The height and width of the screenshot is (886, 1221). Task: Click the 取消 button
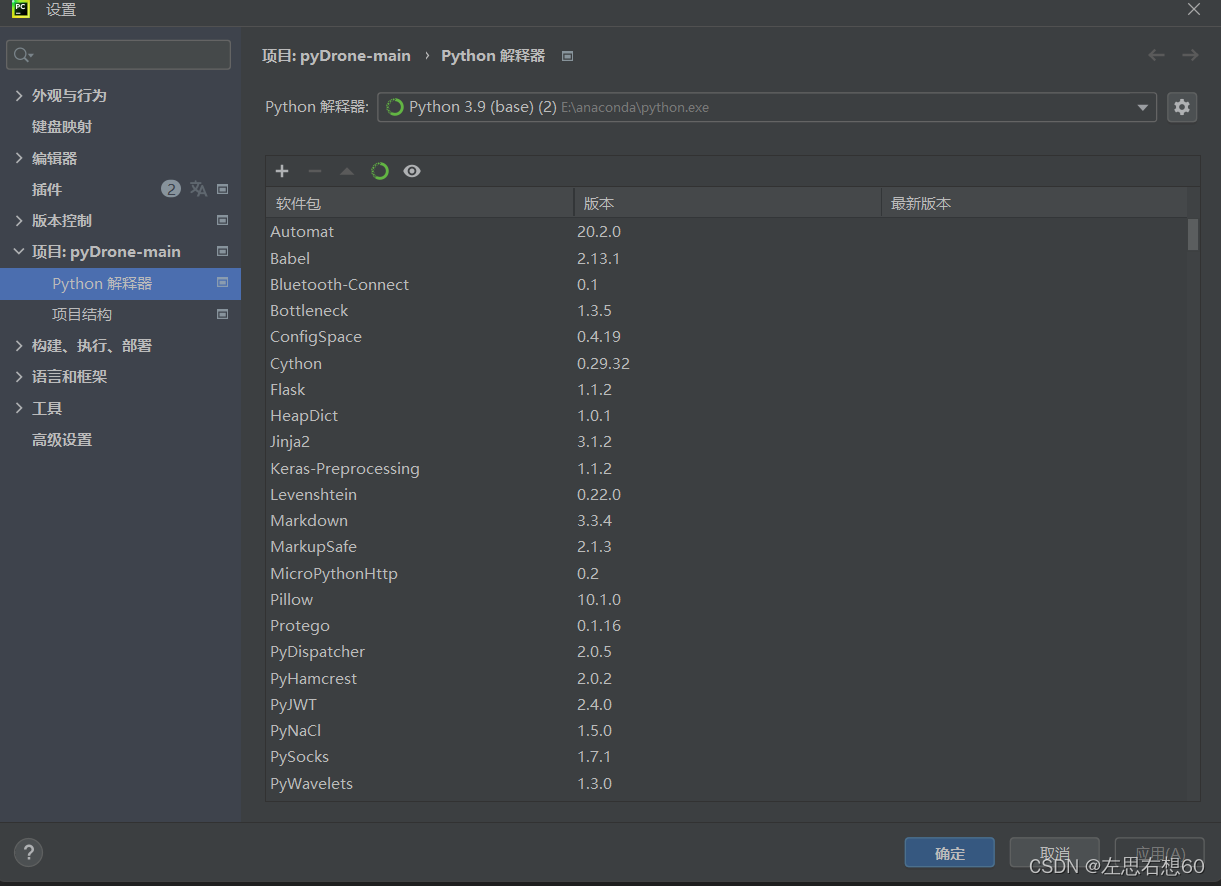click(1054, 853)
